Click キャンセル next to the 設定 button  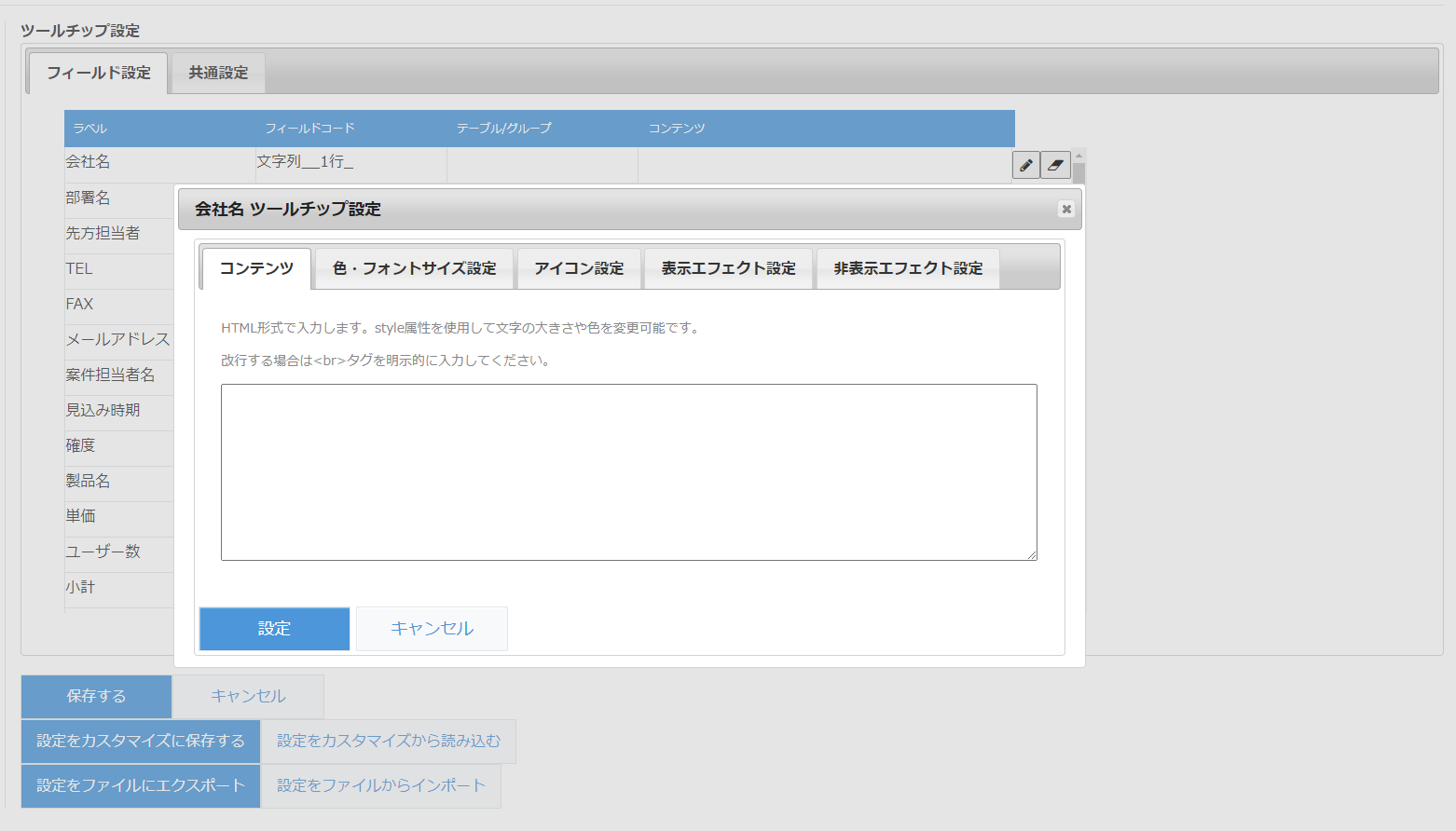(432, 629)
